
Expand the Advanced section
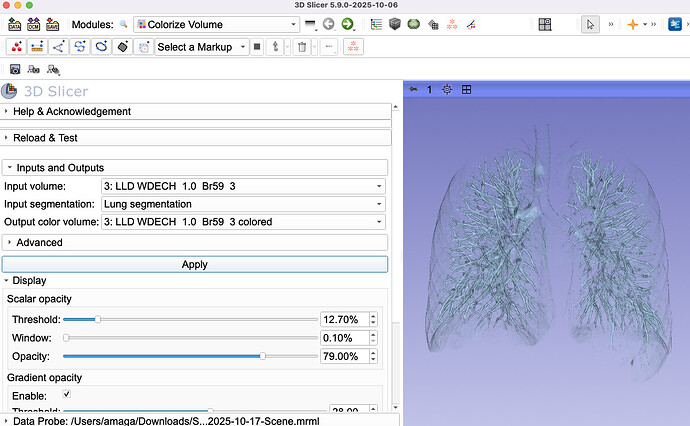coord(195,242)
